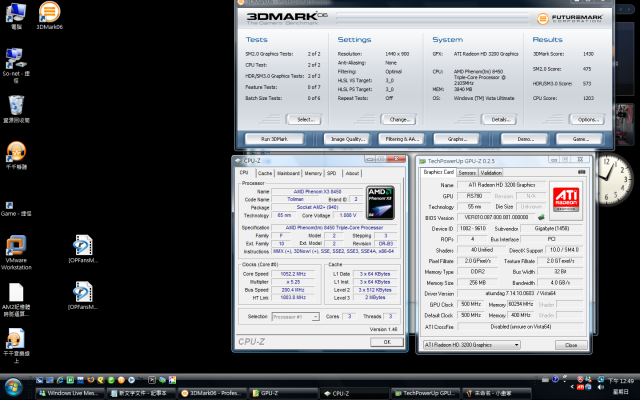The width and height of the screenshot is (640, 400).
Task: Click the Windows Start orb
Action: [x=13, y=387]
